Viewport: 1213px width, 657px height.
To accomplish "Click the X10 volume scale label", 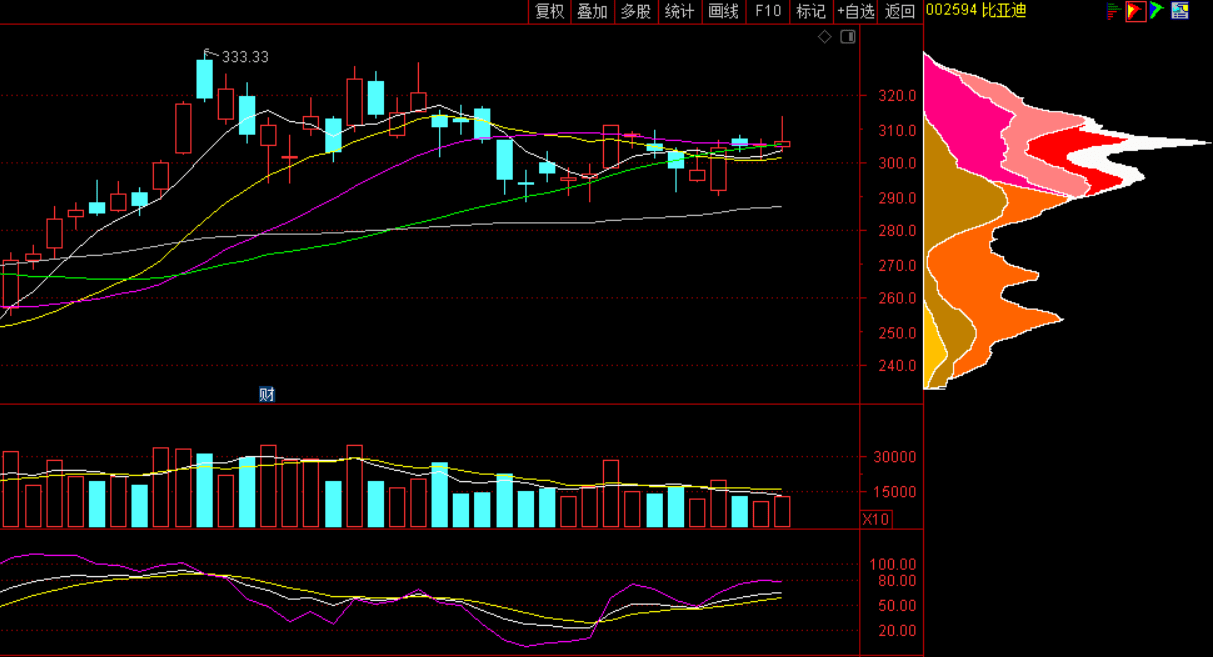I will 876,519.
